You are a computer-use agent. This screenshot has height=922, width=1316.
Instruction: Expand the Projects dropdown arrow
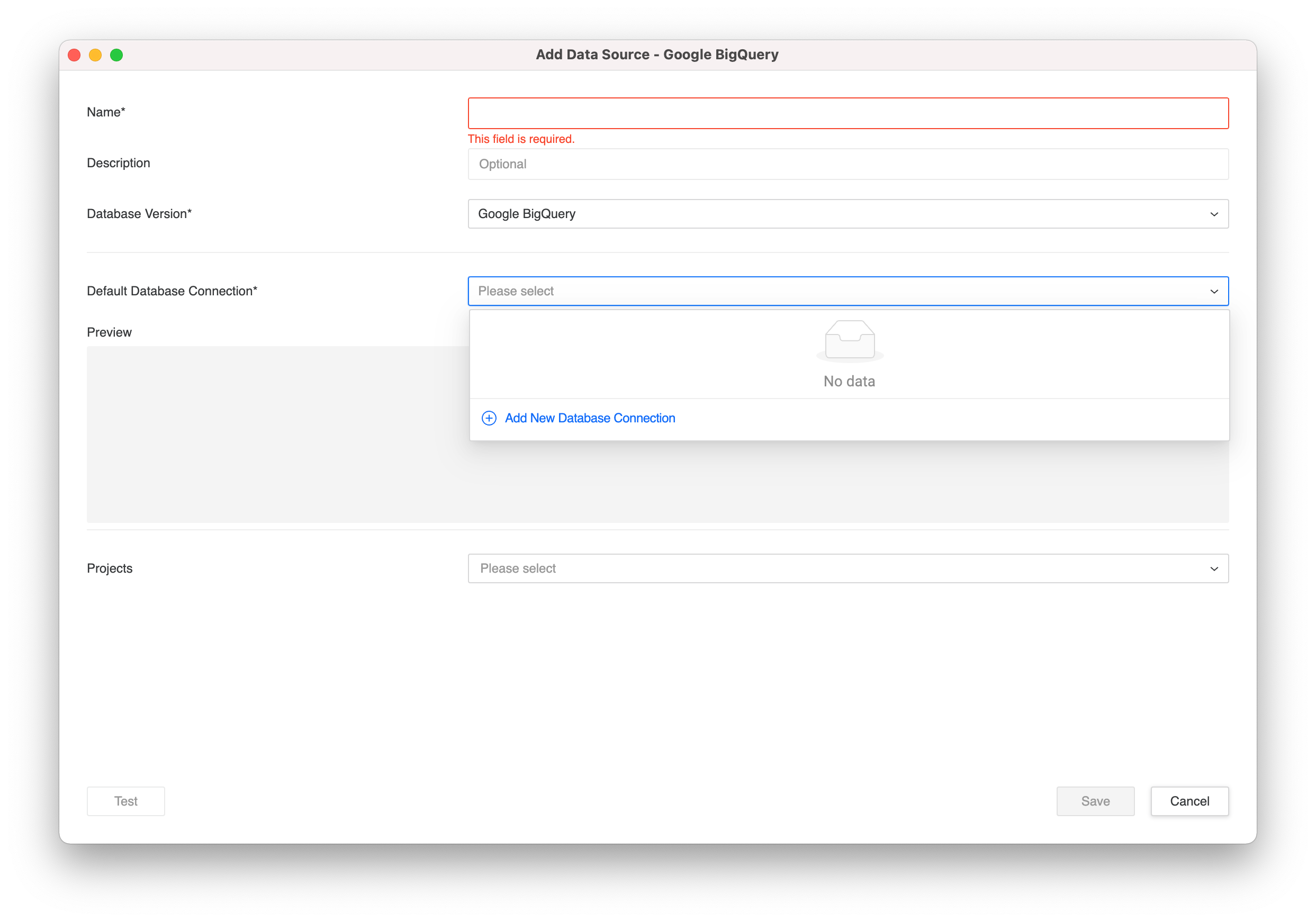coord(1213,569)
